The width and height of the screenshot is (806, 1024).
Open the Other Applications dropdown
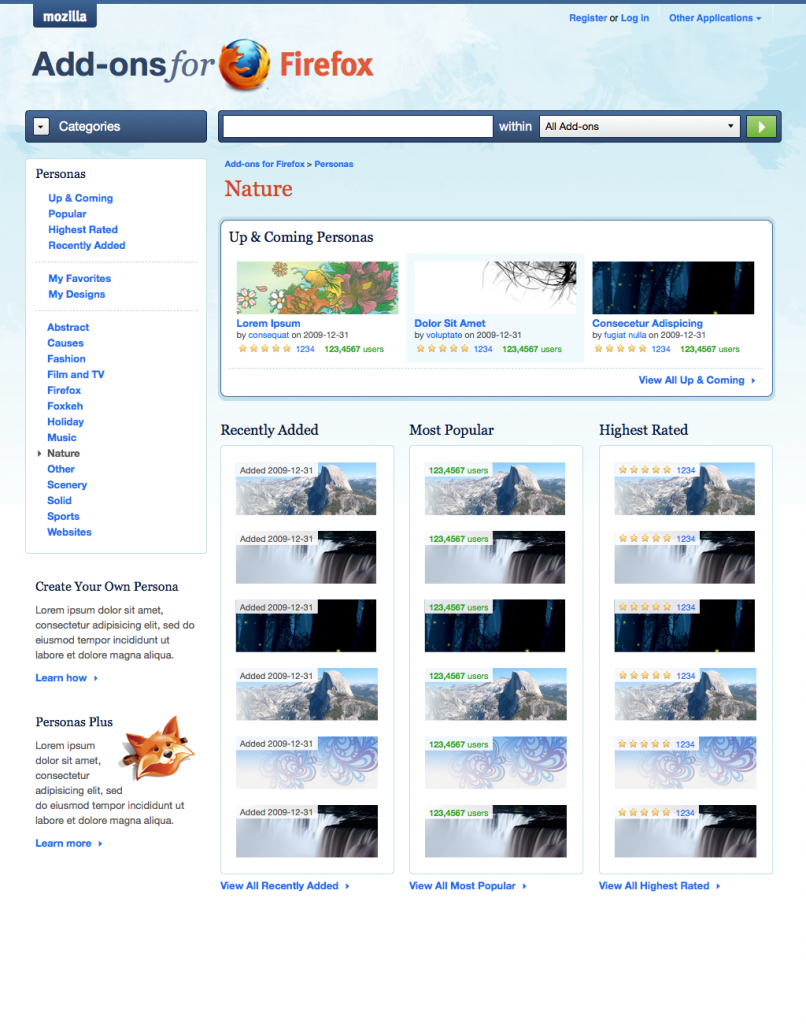[x=714, y=17]
